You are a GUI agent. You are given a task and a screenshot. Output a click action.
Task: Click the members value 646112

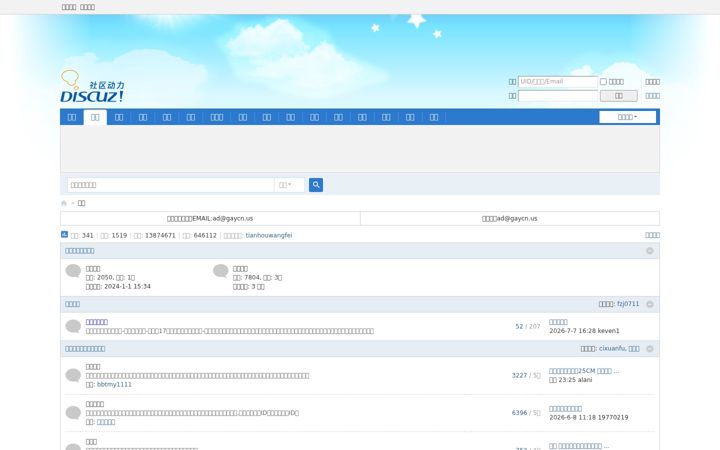[x=205, y=236]
